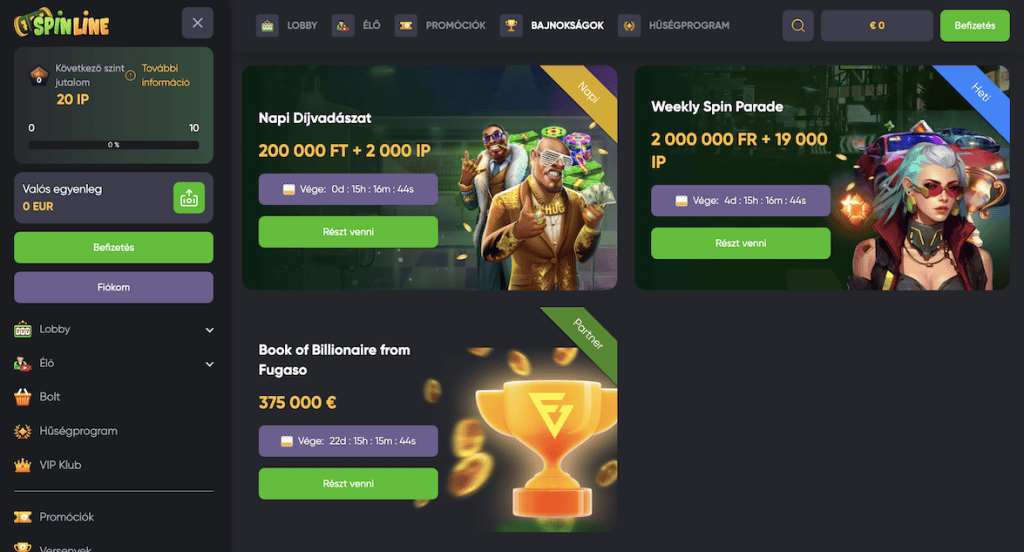
Task: Open the Bajnokságok top tab
Action: point(552,25)
